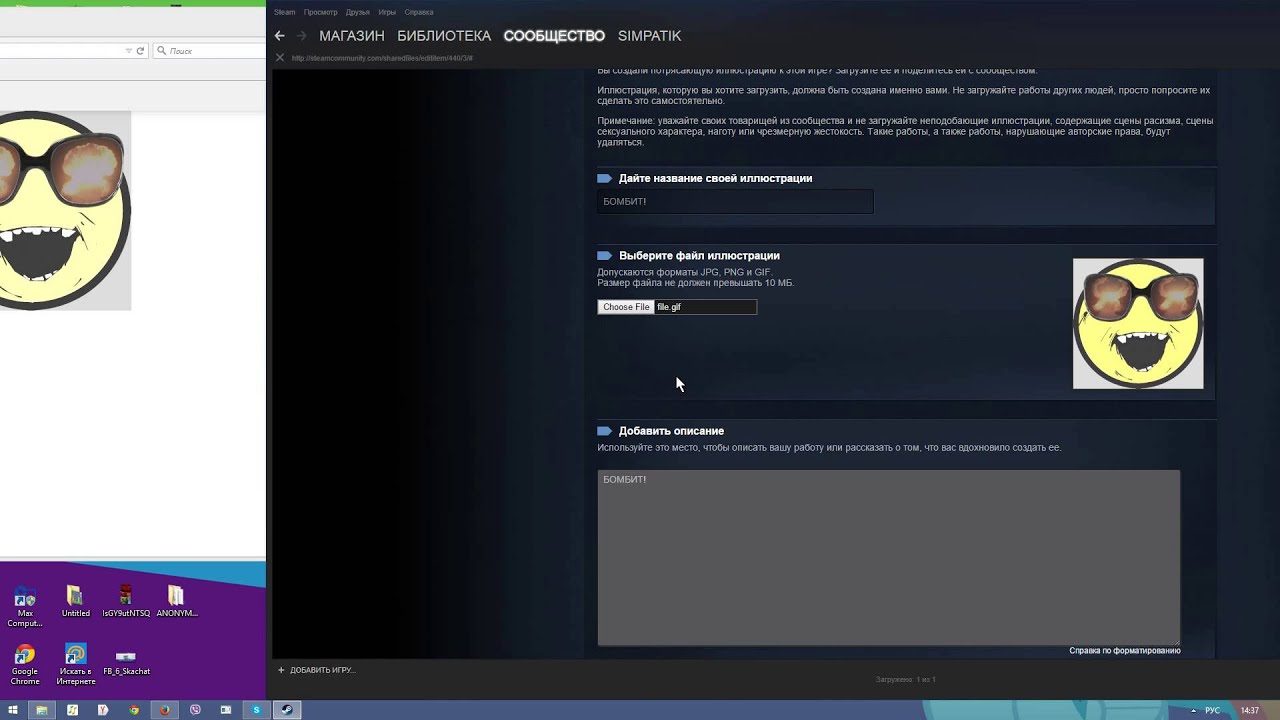Switch to the МАГАЗИН tab
Viewport: 1280px width, 720px height.
[352, 36]
